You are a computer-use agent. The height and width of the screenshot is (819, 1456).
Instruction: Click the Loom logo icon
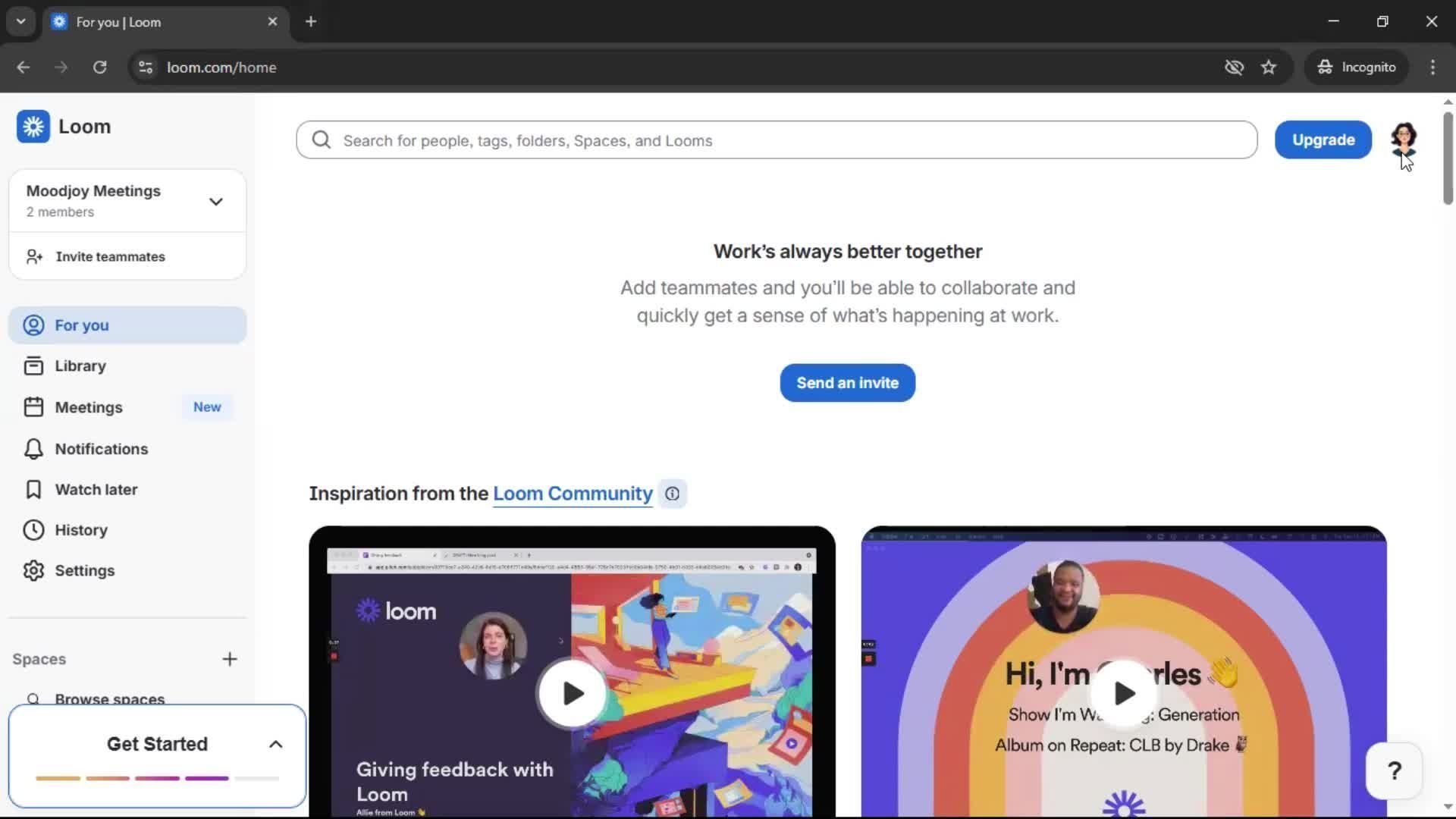[33, 127]
